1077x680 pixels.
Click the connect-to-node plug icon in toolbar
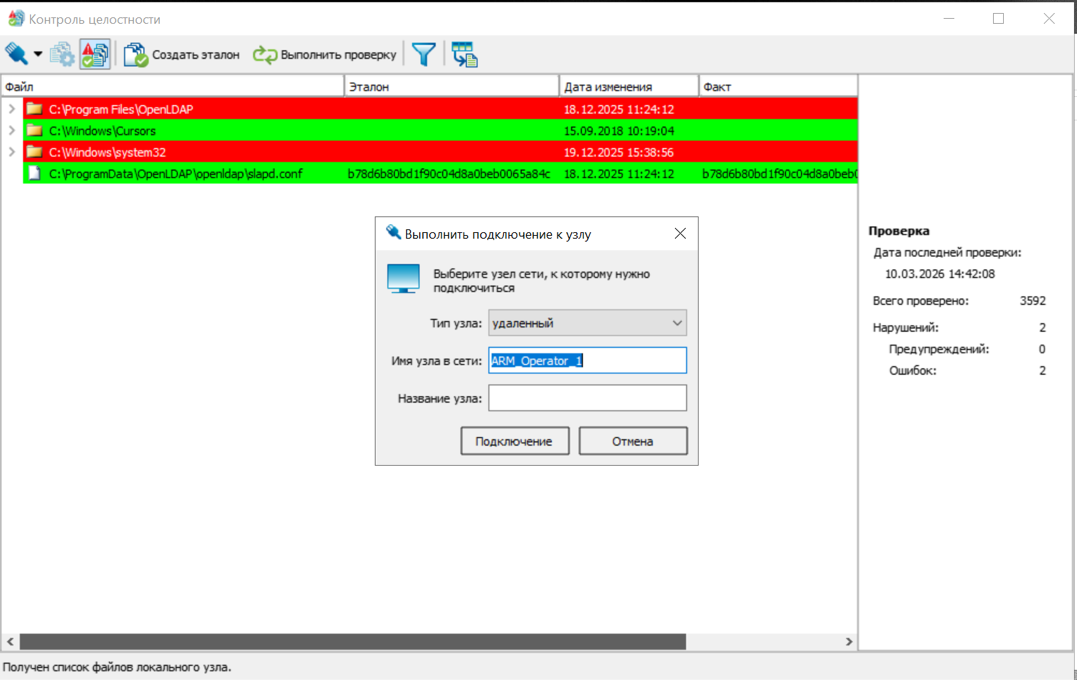[16, 54]
